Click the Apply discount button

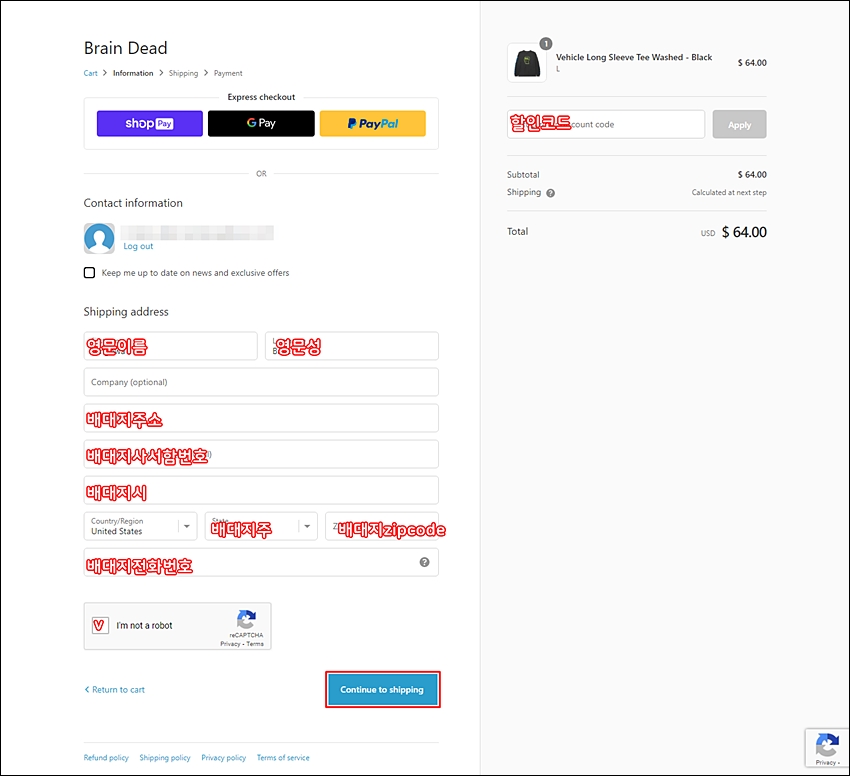(739, 124)
